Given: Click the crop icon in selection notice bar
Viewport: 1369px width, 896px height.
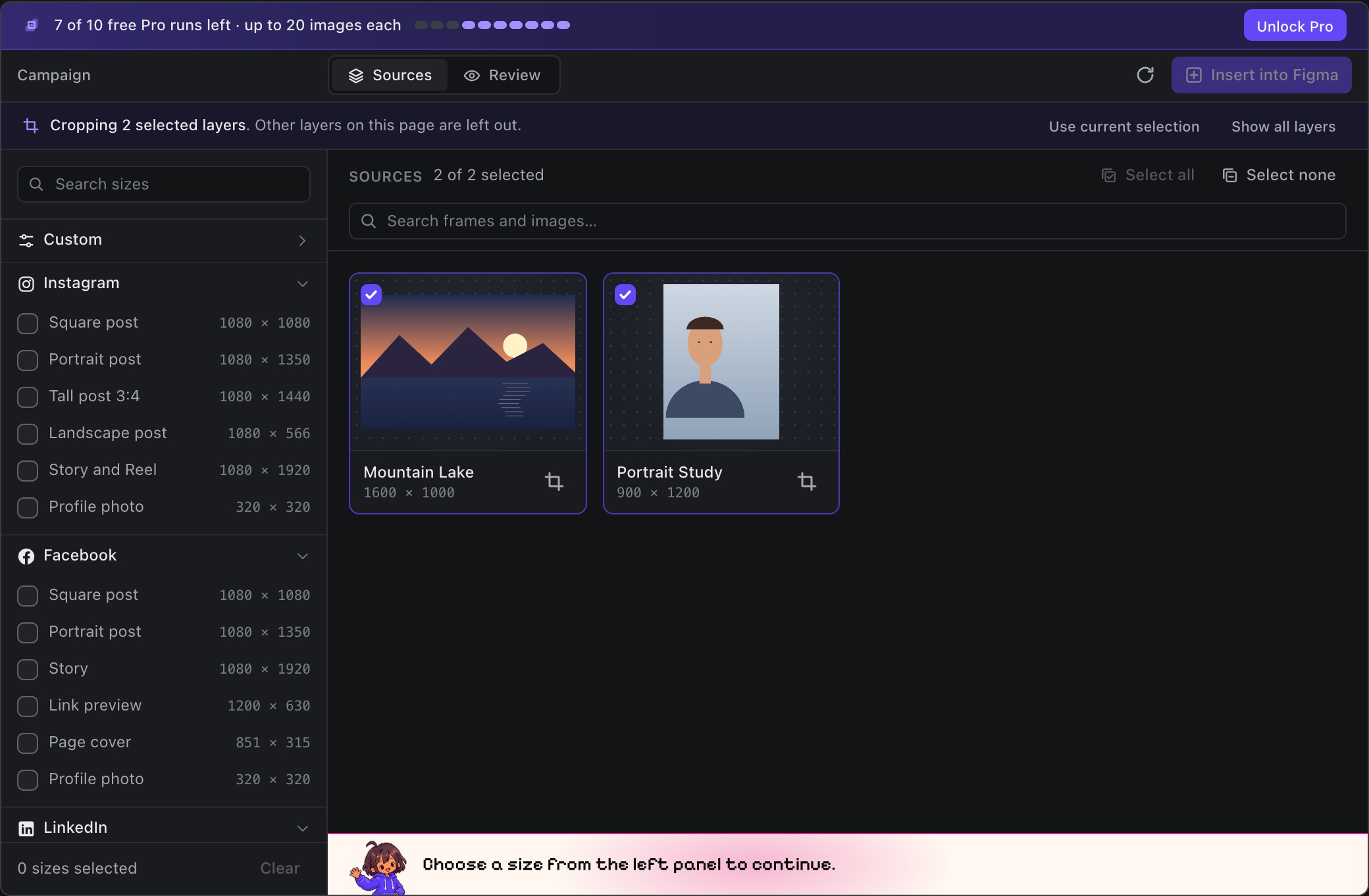Looking at the screenshot, I should (31, 125).
